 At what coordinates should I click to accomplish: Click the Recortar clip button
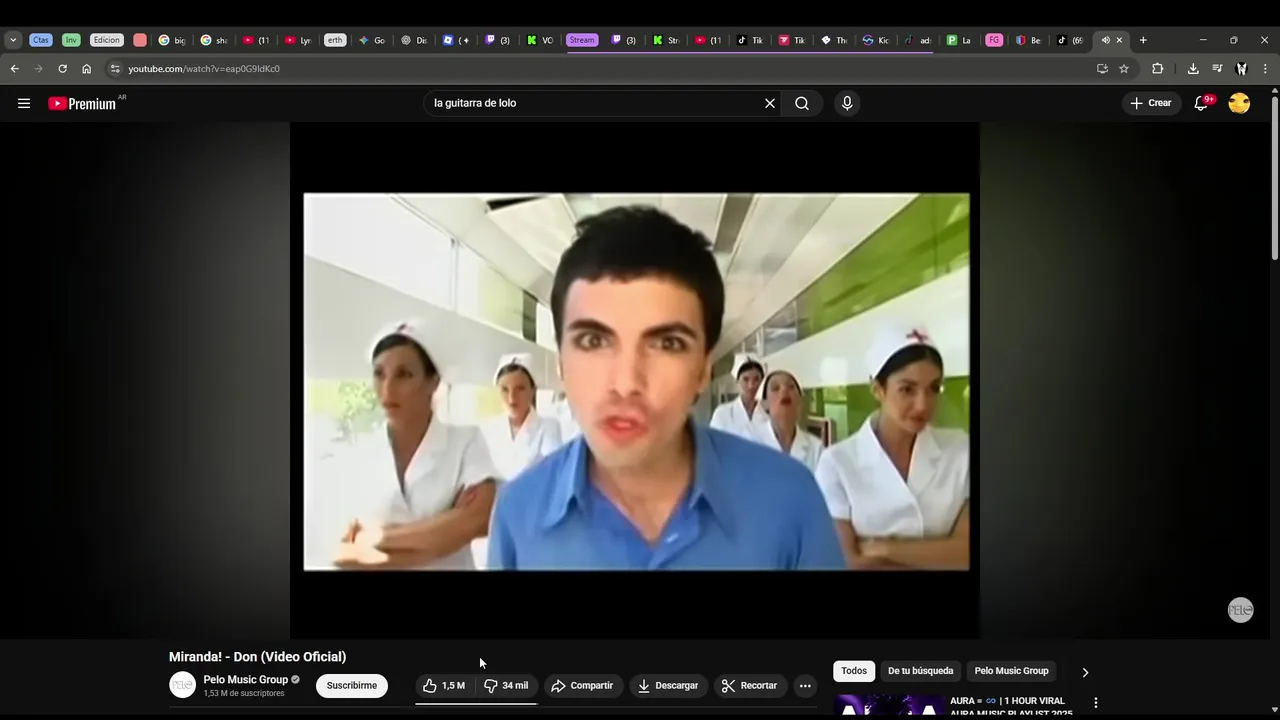coord(750,685)
